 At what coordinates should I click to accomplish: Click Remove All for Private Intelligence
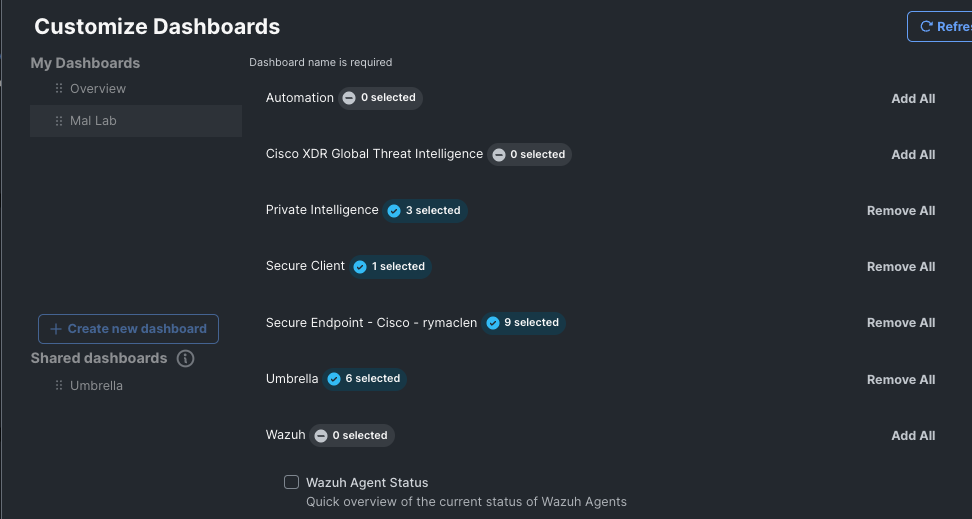900,211
